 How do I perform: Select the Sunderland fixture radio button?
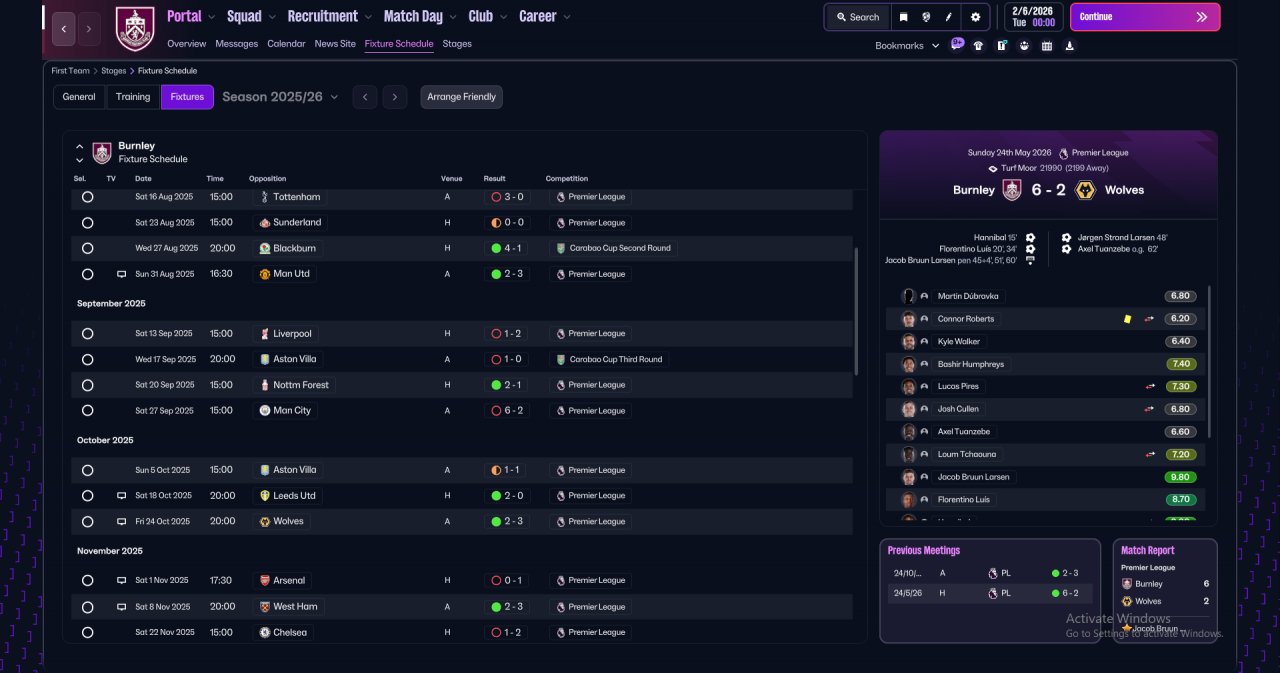(x=87, y=223)
